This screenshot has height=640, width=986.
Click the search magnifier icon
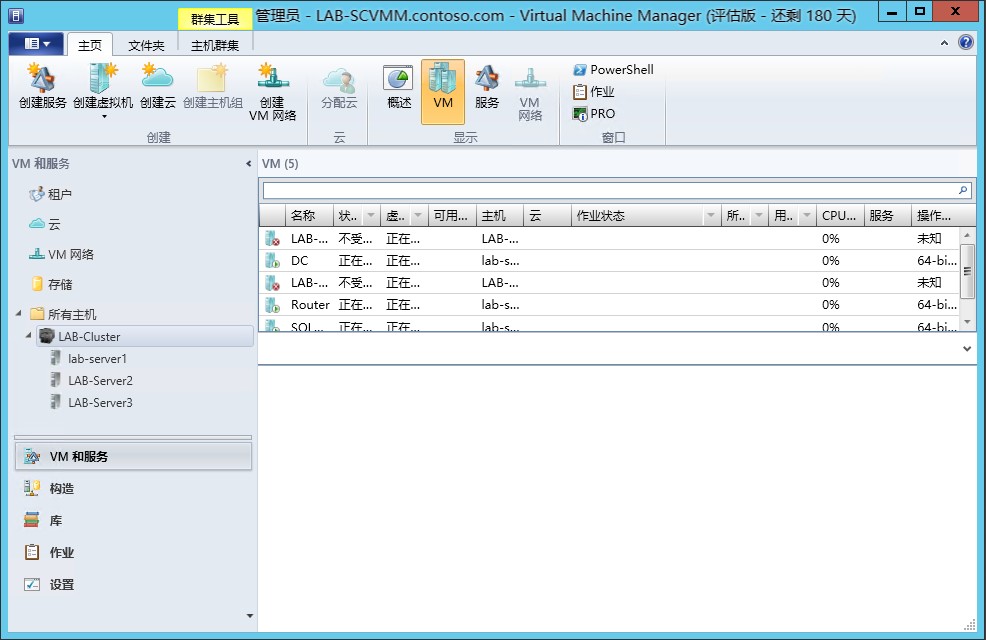(963, 190)
